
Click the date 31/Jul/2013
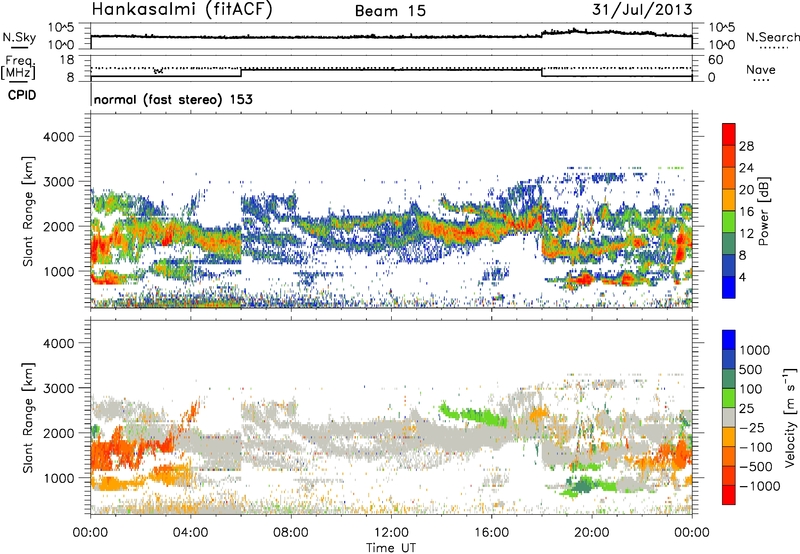pyautogui.click(x=642, y=10)
